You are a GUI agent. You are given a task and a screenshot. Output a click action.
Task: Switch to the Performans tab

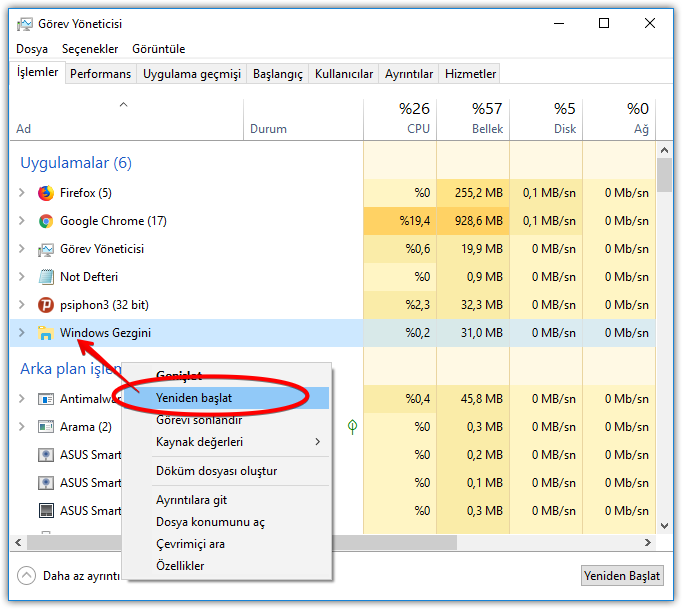(100, 74)
